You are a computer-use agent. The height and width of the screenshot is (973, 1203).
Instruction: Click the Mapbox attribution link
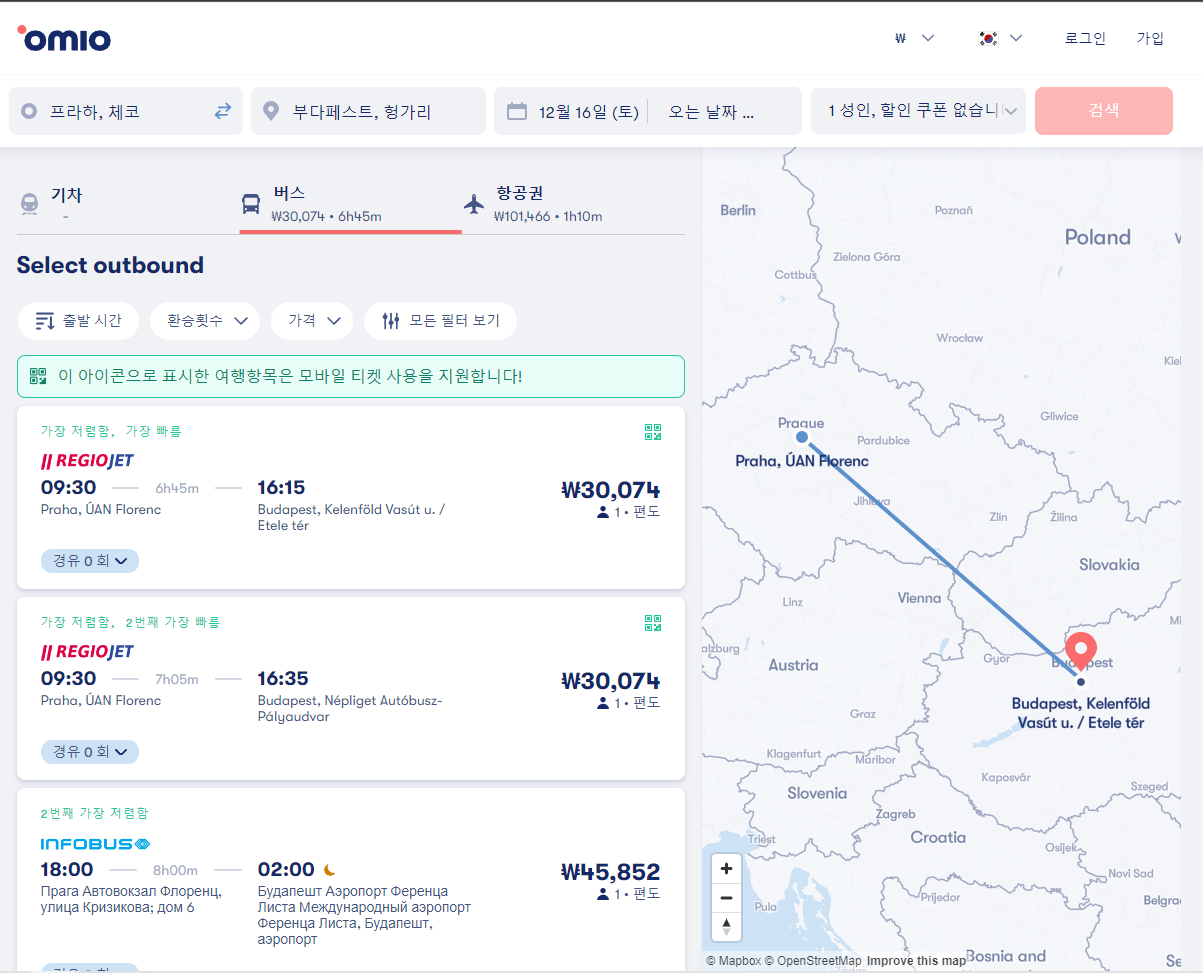pos(733,961)
